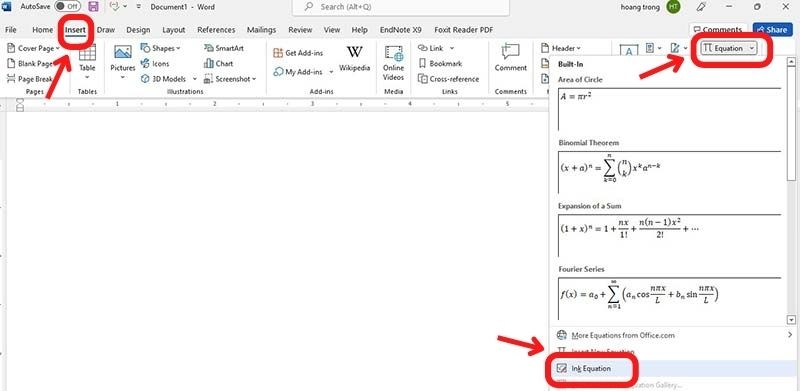
Task: Open the 3D Models dropdown arrow
Action: (x=194, y=80)
